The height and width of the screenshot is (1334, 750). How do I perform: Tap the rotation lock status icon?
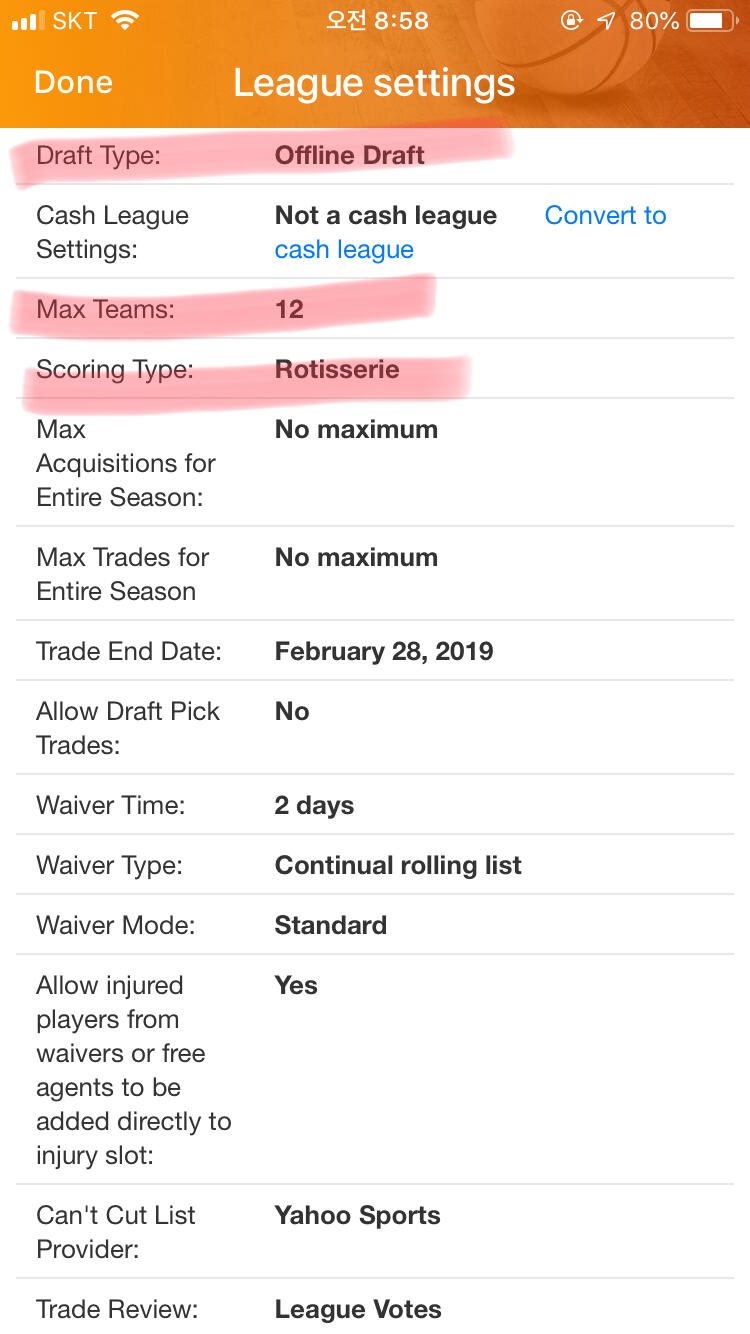(571, 21)
